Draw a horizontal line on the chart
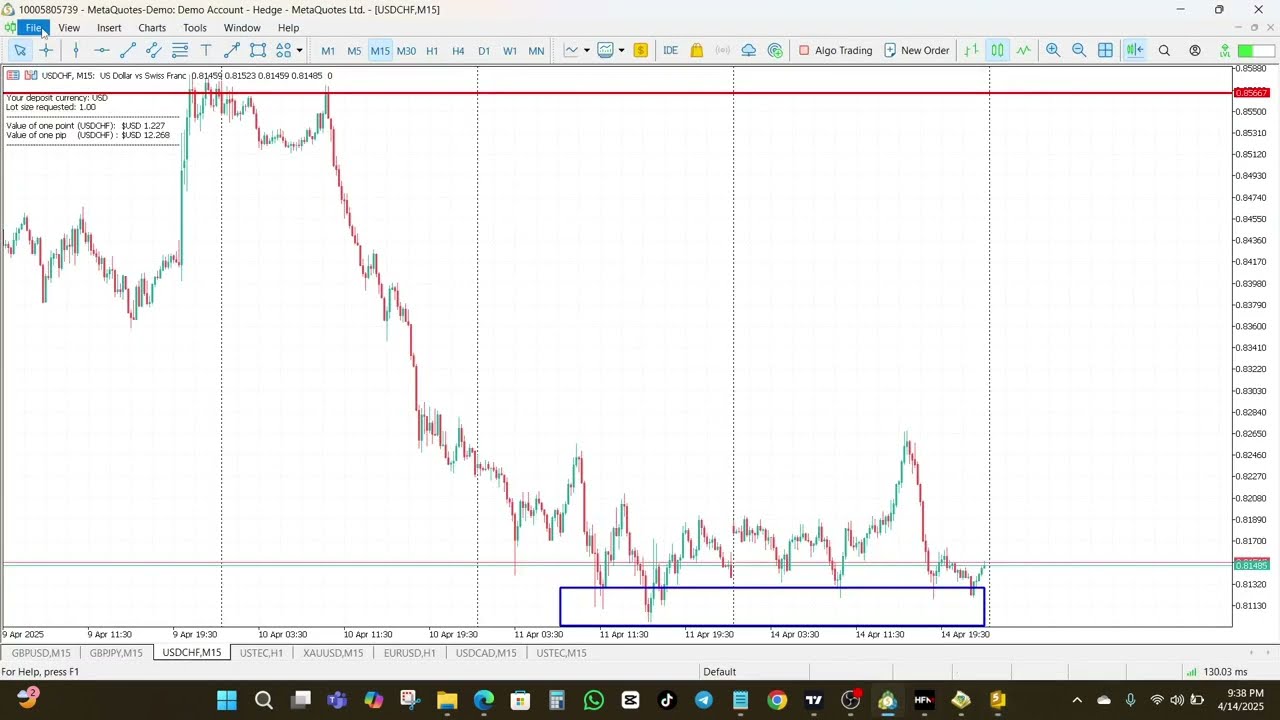The image size is (1280, 720). point(102,50)
